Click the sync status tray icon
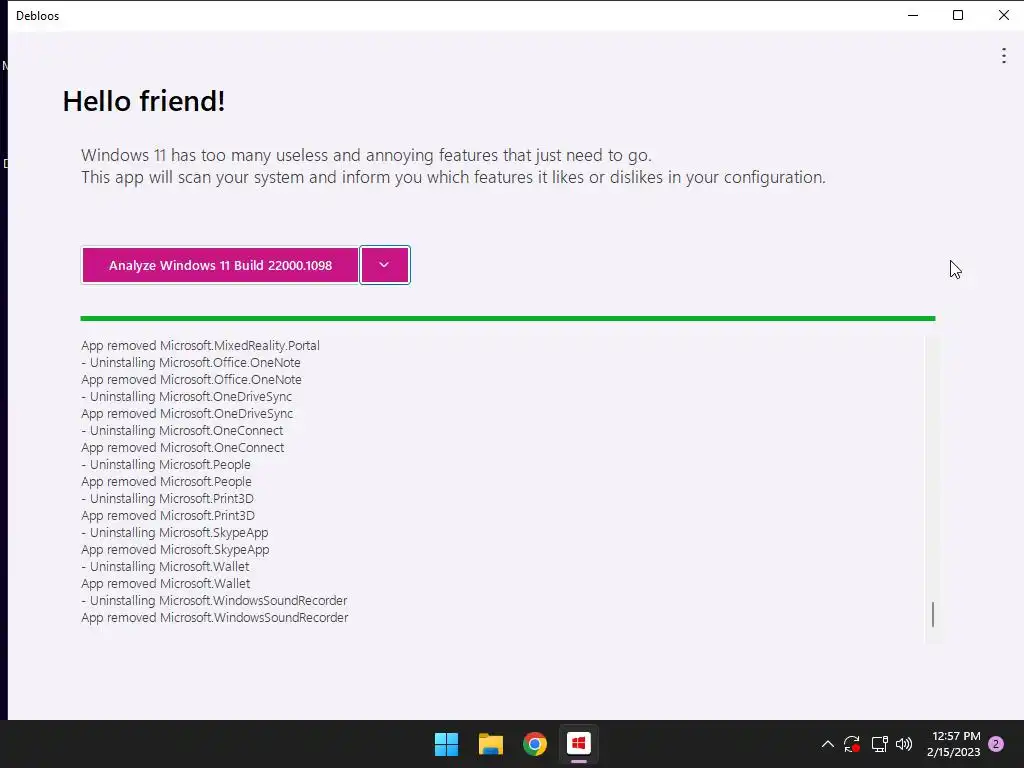Screen dimensions: 1024x768 [x=852, y=744]
